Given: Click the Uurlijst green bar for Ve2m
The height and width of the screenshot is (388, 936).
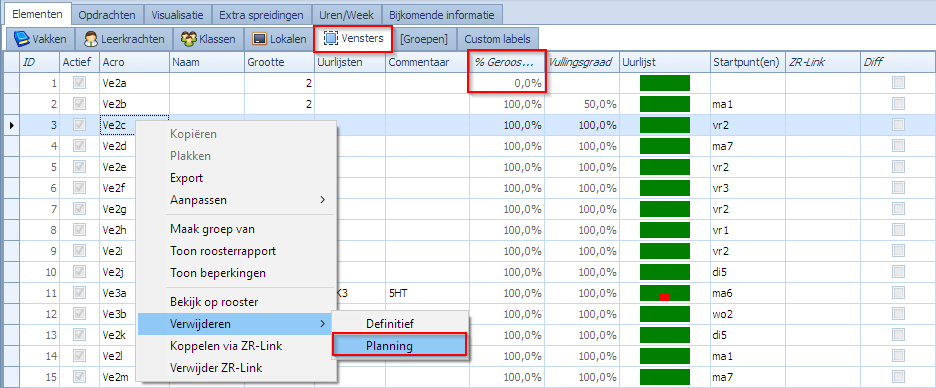Looking at the screenshot, I should coord(664,377).
